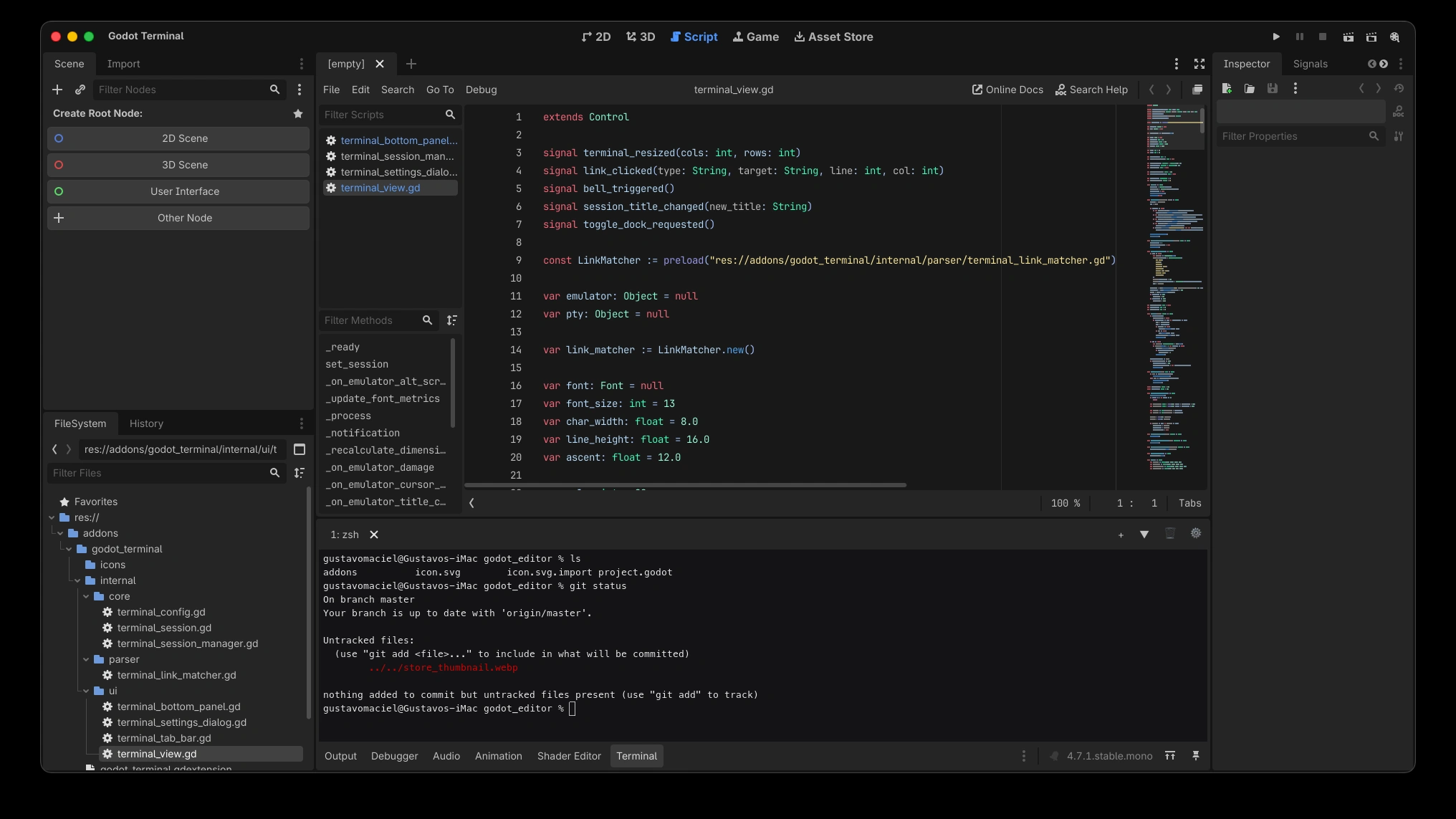Click the save resource icon in Inspector
Image resolution: width=1456 pixels, height=819 pixels.
point(1273,88)
